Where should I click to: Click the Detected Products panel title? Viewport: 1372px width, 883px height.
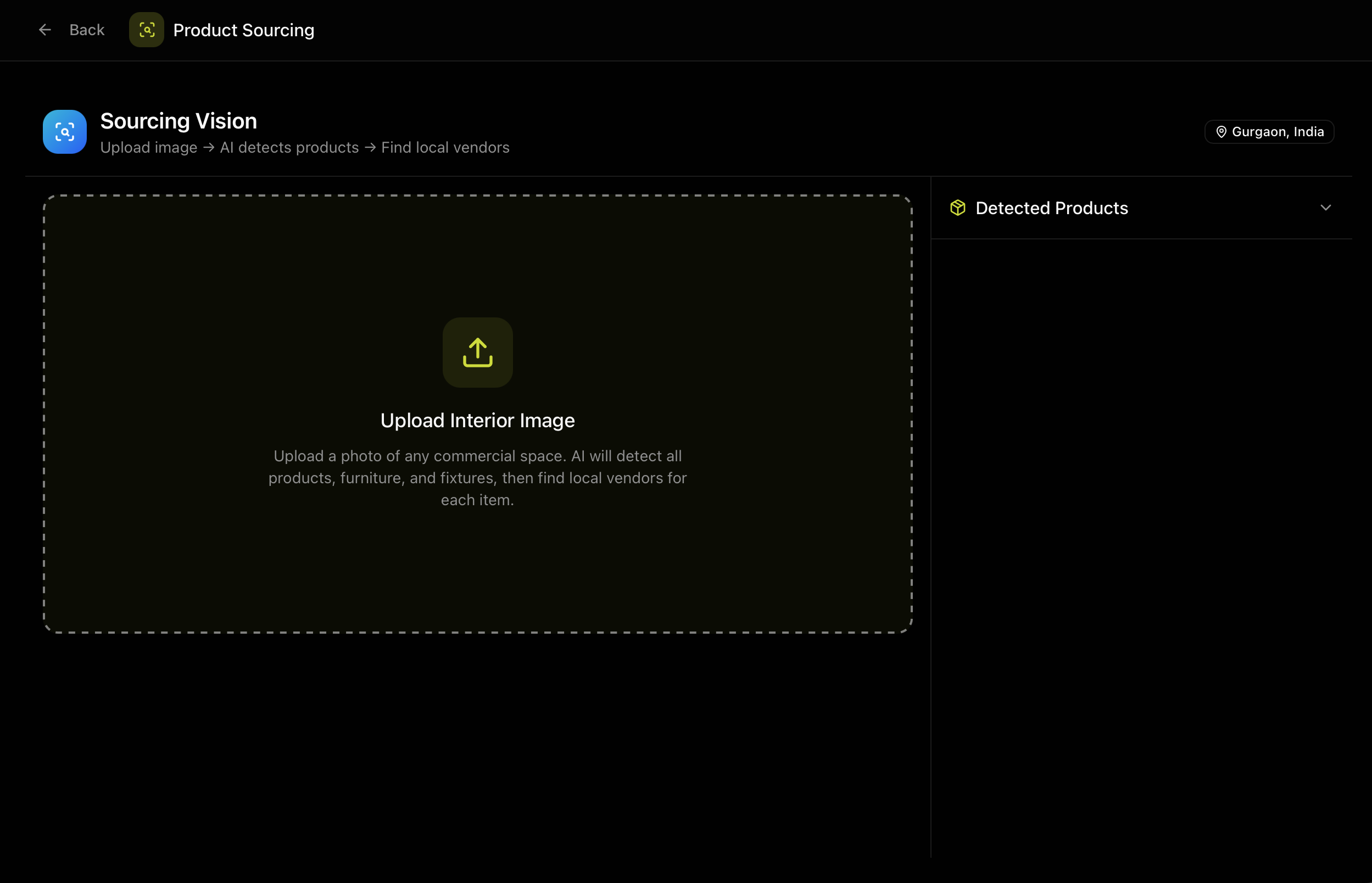(1051, 208)
